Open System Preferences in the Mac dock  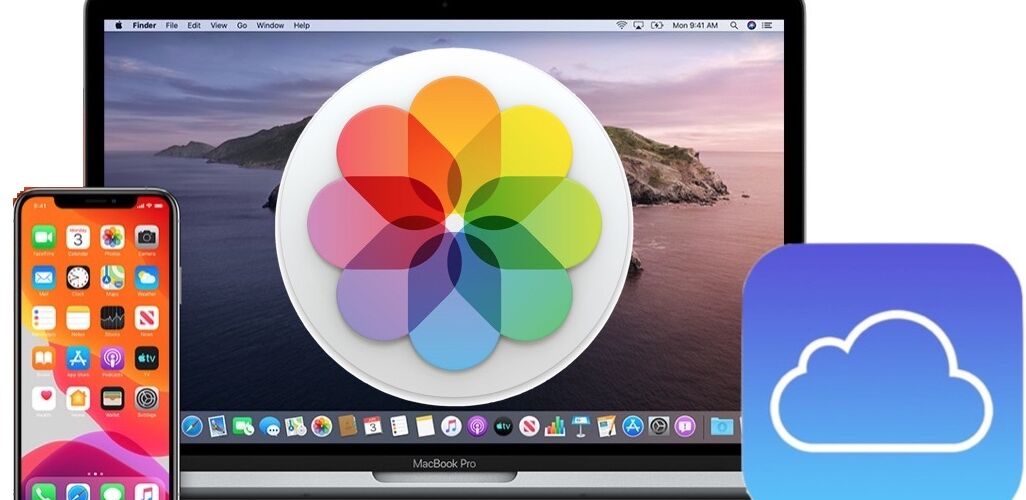[x=658, y=426]
